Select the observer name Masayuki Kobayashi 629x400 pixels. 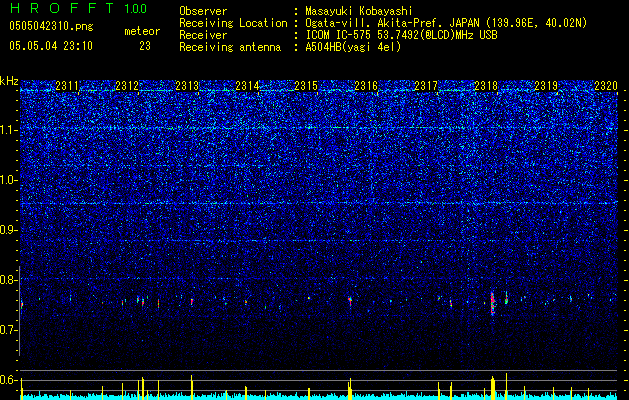point(359,11)
